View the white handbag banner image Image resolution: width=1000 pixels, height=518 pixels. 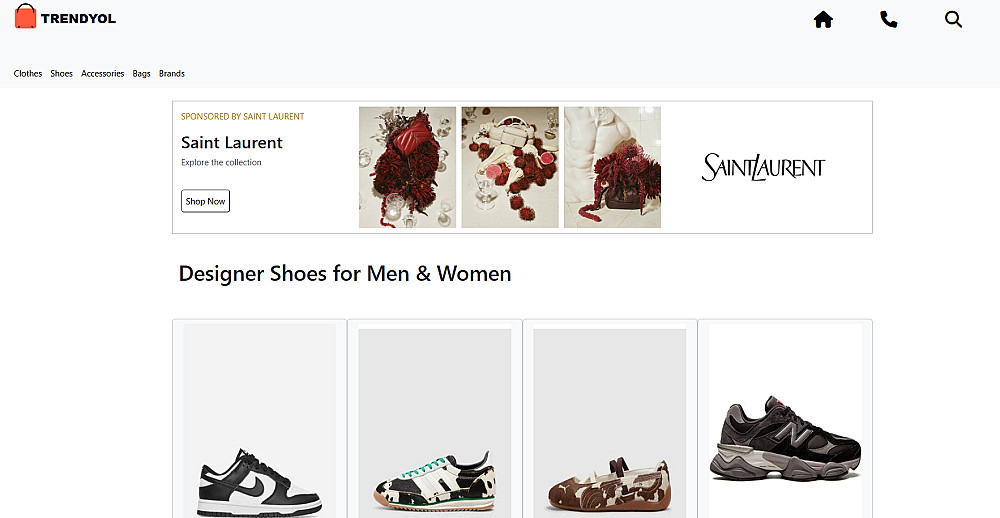pyautogui.click(x=510, y=167)
